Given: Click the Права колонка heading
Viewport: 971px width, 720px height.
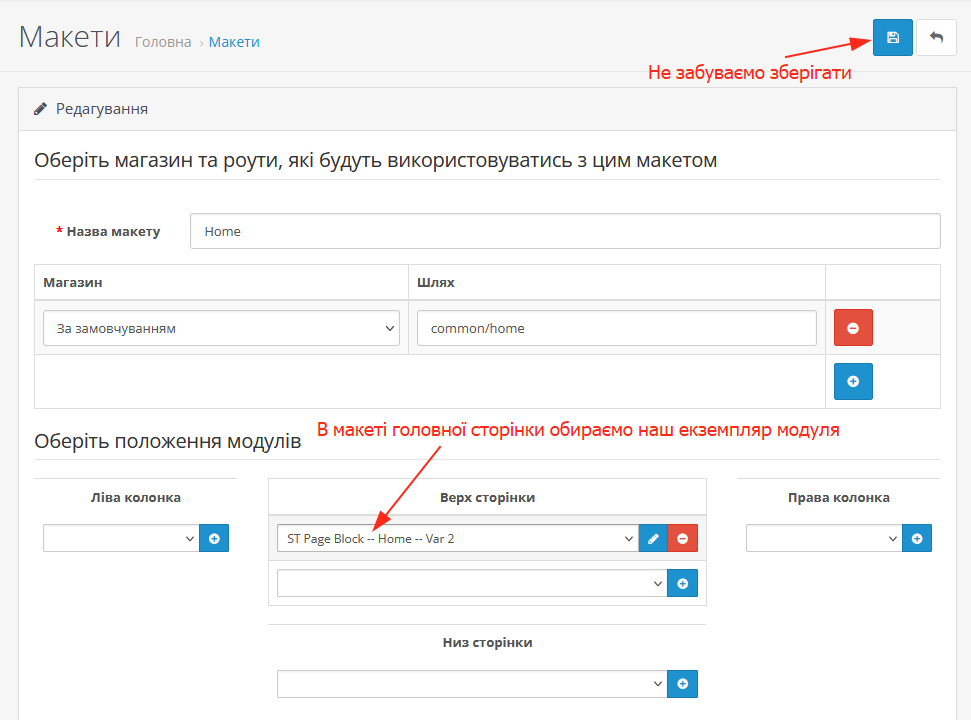Looking at the screenshot, I should (x=838, y=498).
